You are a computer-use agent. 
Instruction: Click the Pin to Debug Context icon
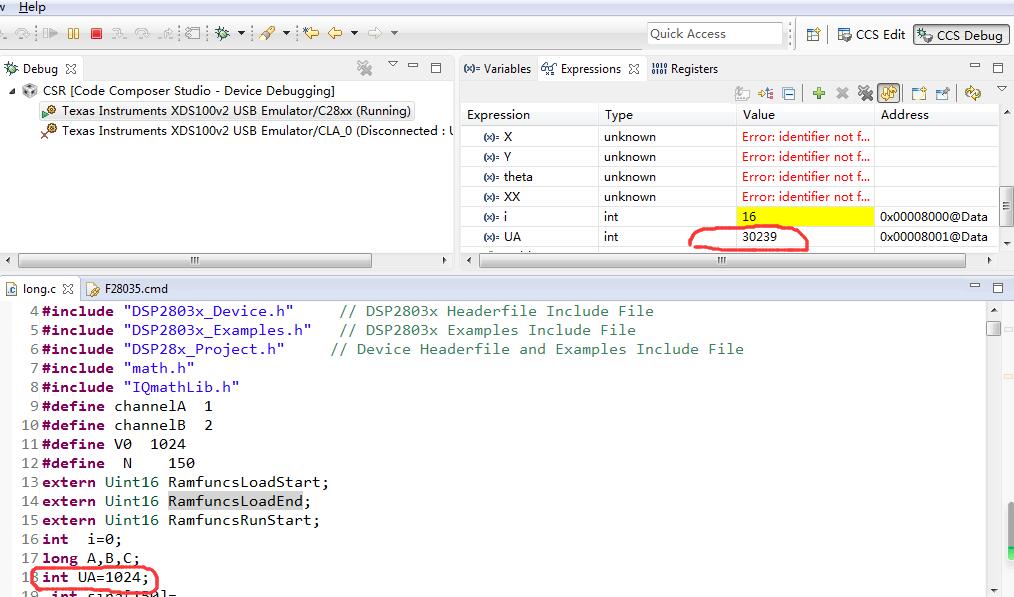tap(942, 94)
